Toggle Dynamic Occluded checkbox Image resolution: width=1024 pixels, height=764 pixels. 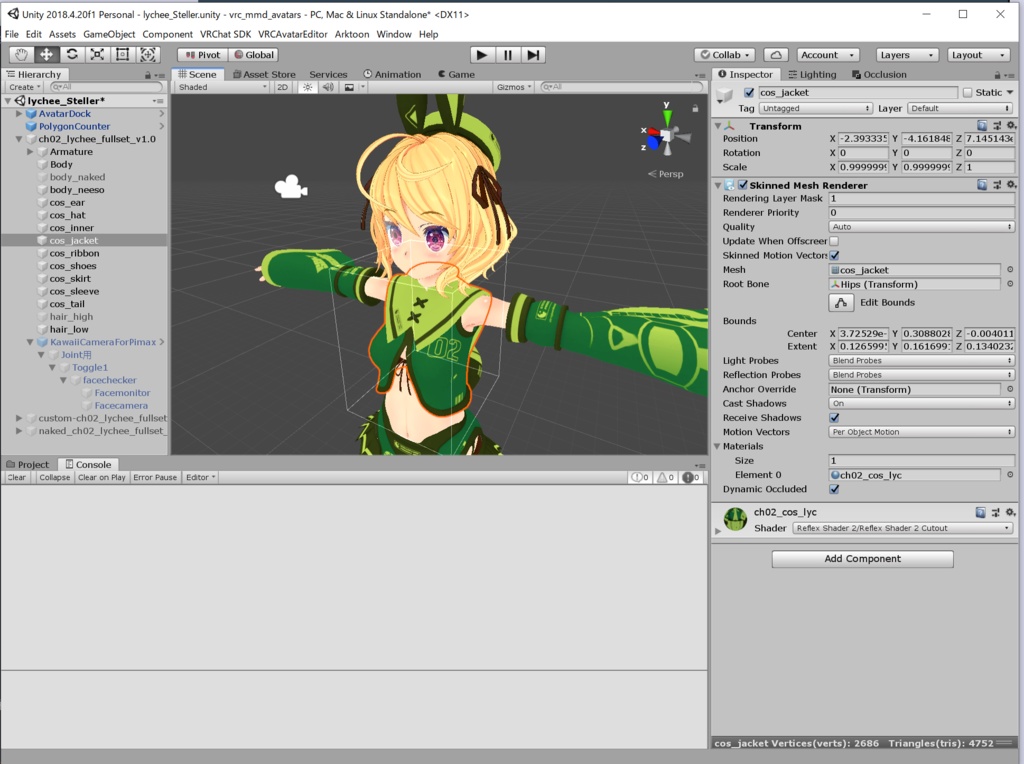(x=835, y=489)
